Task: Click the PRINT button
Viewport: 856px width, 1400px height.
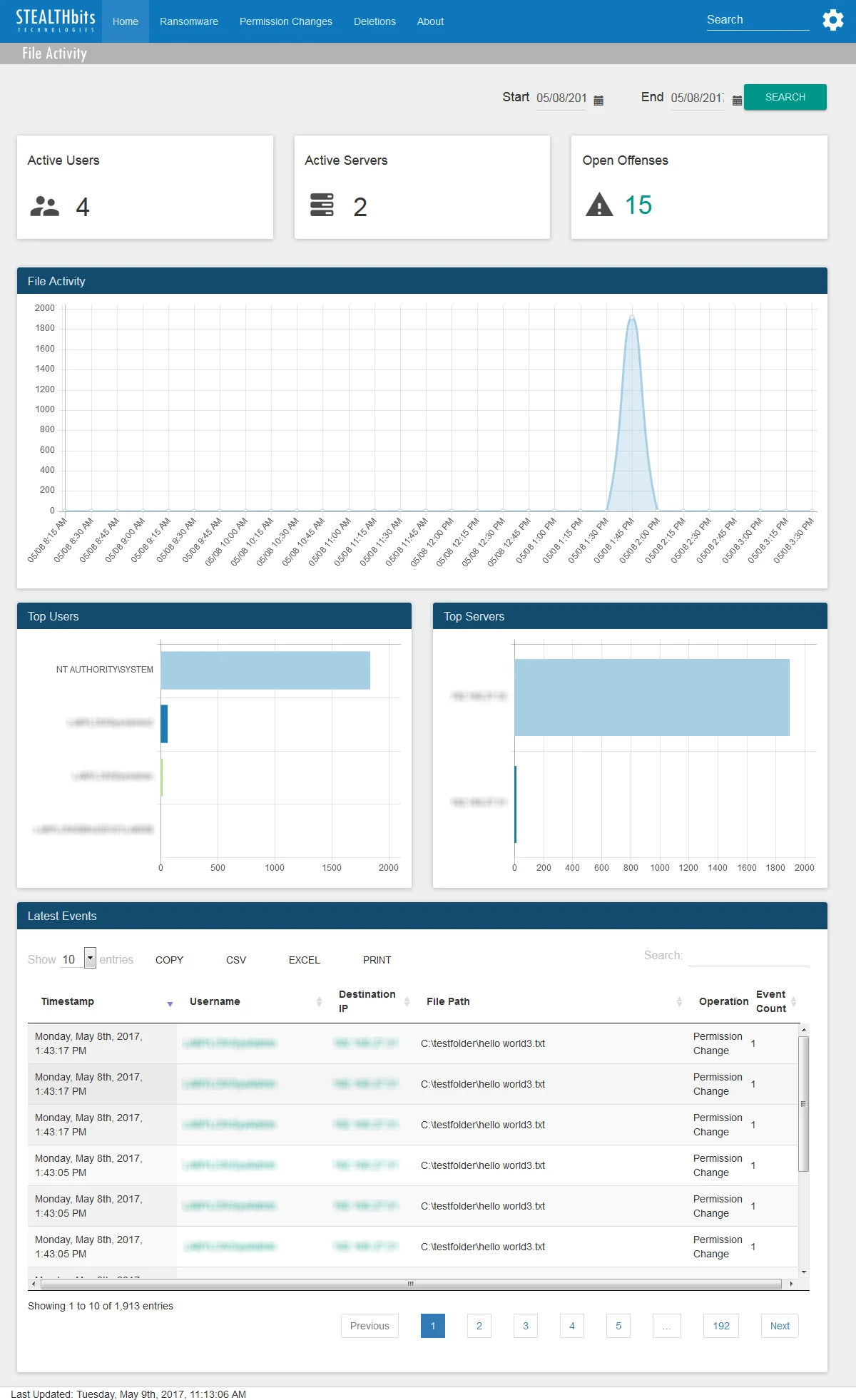Action: pos(377,960)
